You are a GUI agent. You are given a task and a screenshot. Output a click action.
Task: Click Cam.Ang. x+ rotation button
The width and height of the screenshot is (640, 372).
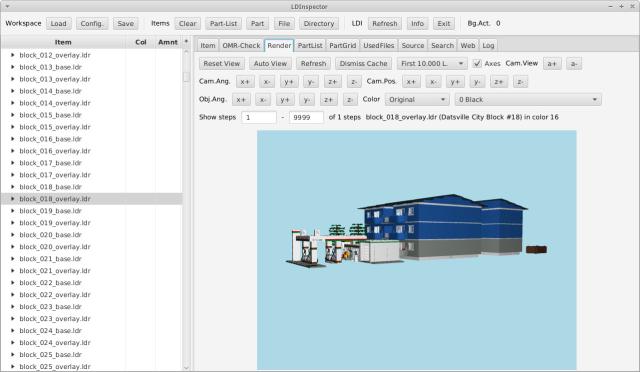(245, 82)
